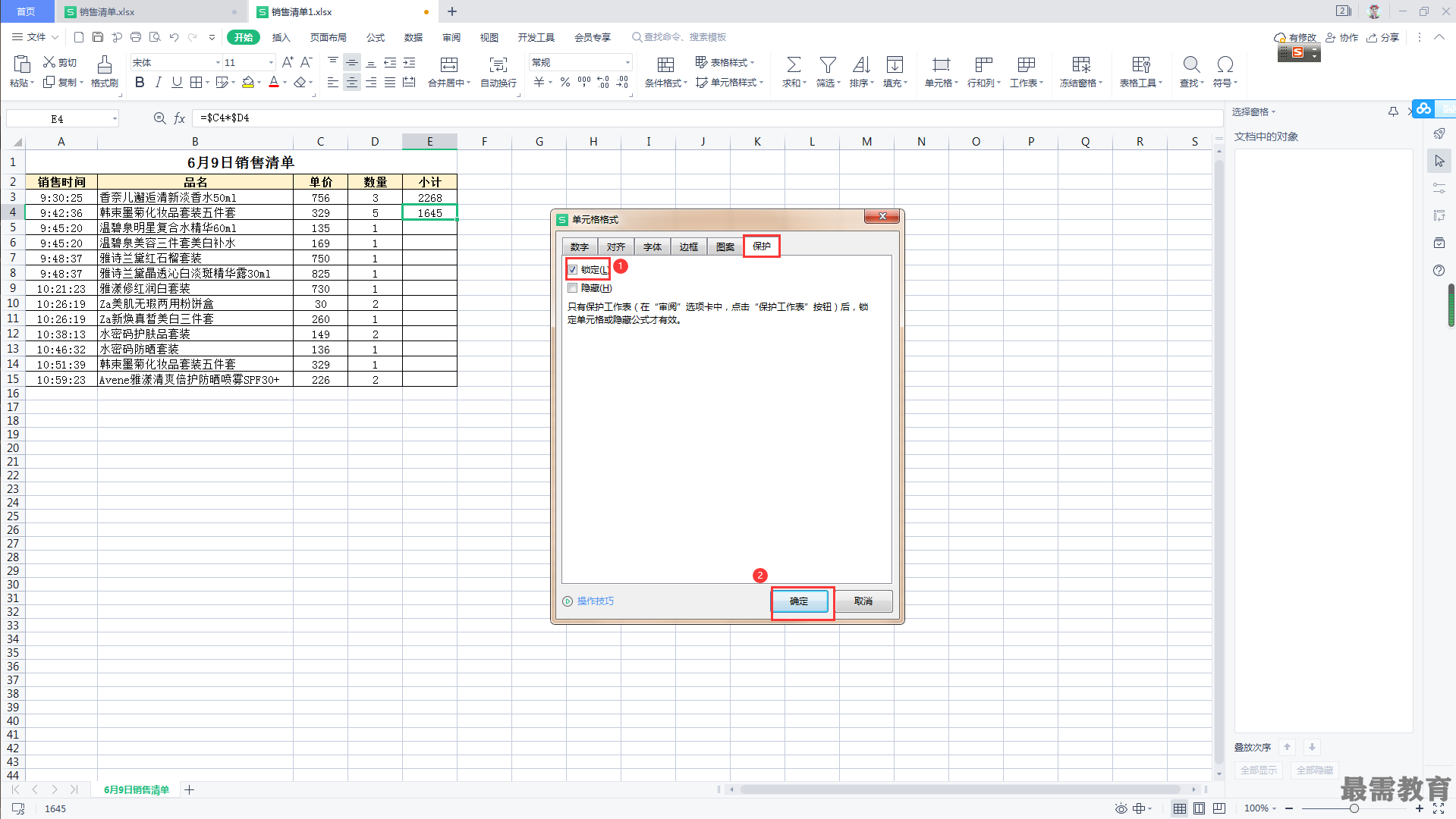Click the search commands field (查找命令)
The image size is (1456, 819).
[x=679, y=37]
